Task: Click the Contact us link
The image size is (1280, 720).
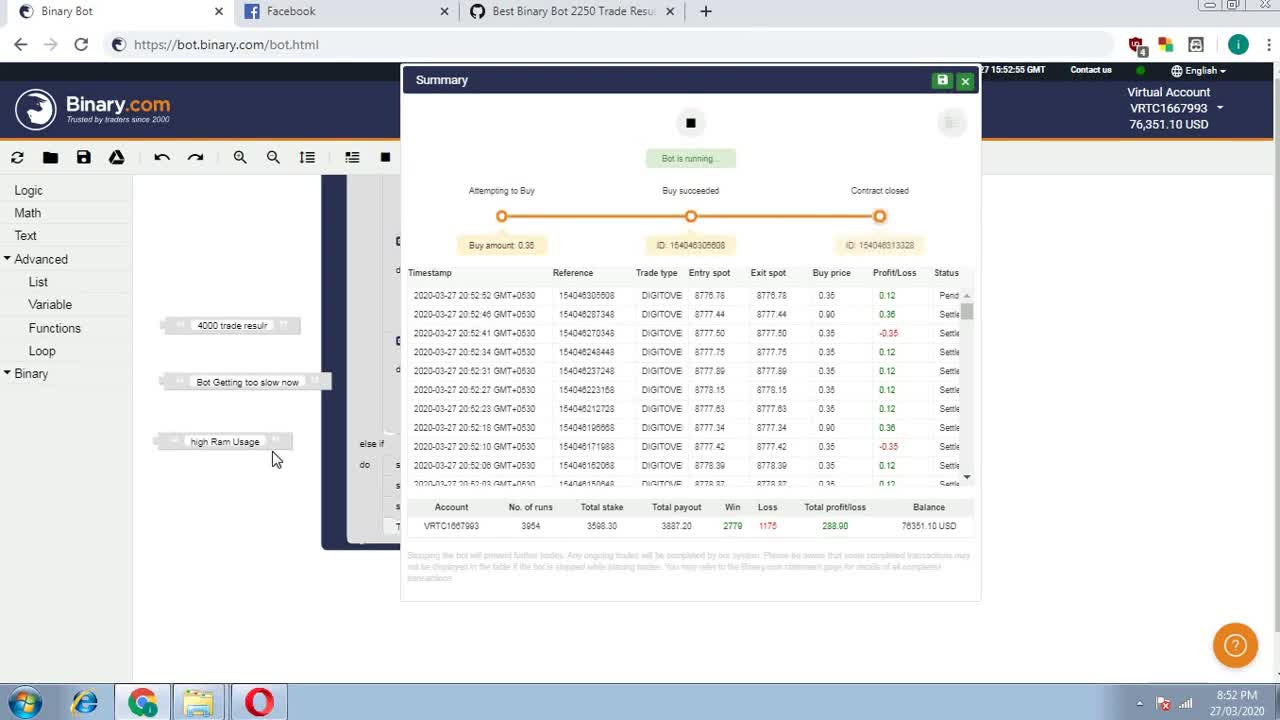Action: pos(1090,70)
